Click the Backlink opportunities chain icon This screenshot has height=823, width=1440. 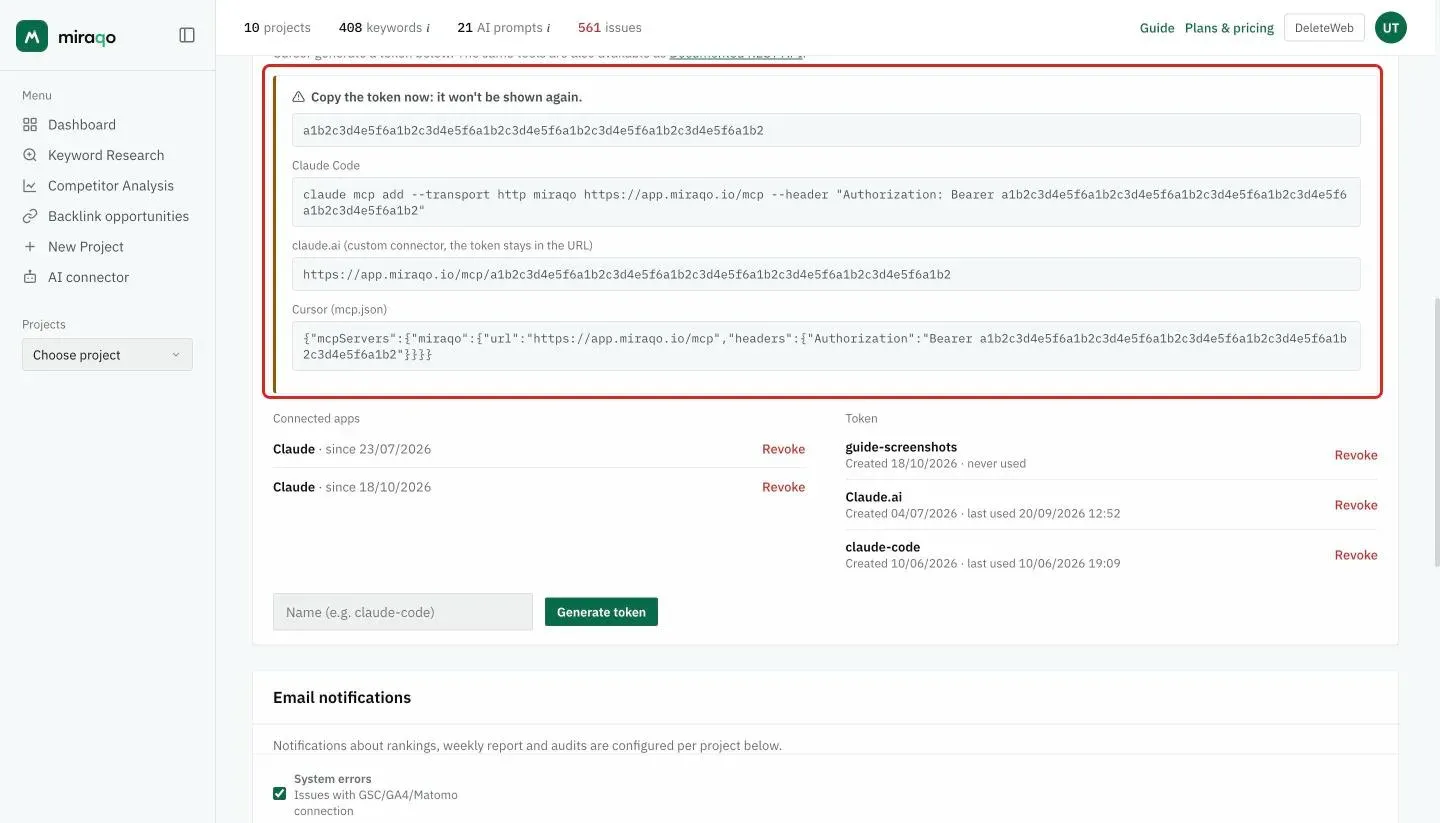30,216
